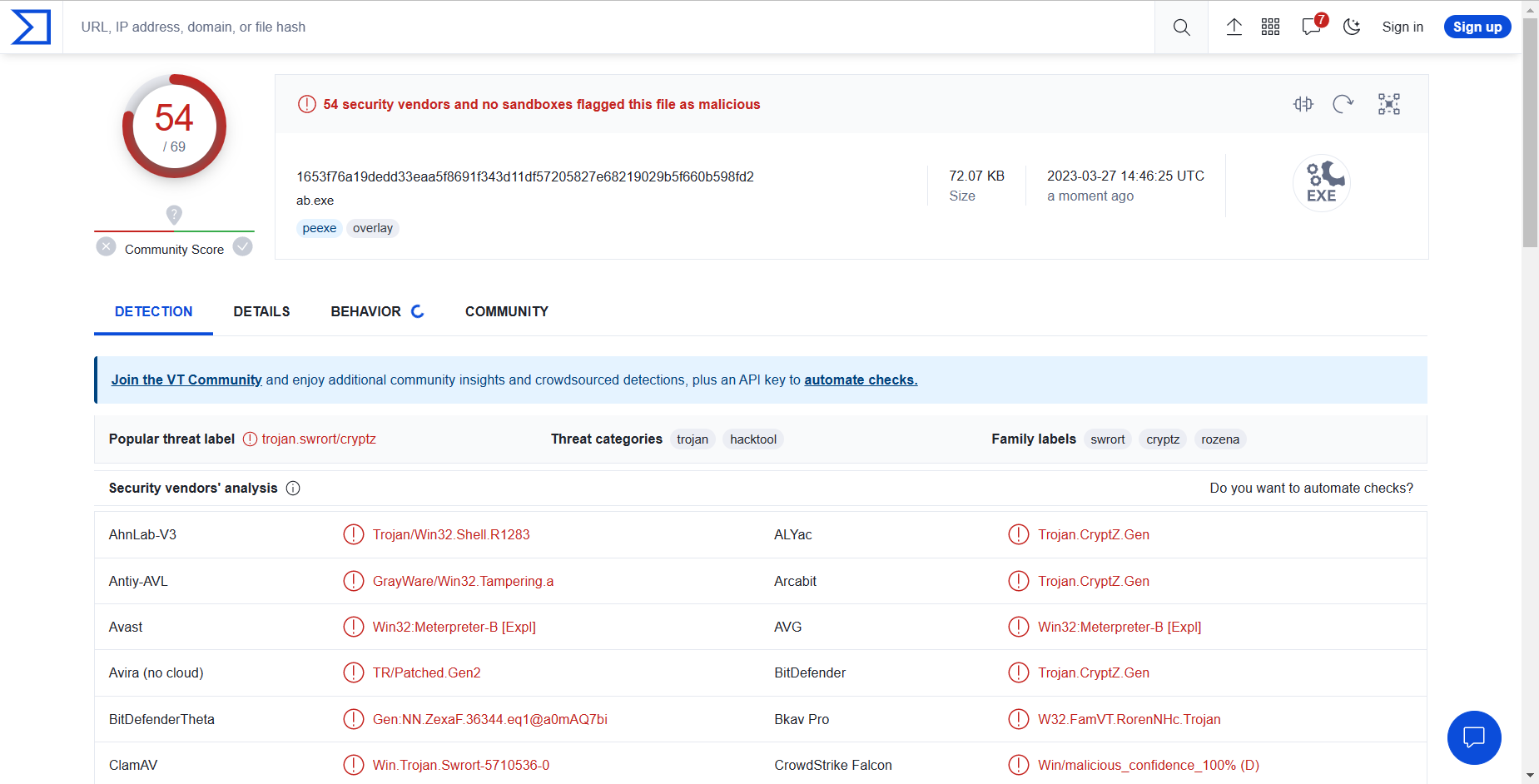The image size is (1539, 784).
Task: Click the rozena family label tag
Action: (x=1220, y=439)
